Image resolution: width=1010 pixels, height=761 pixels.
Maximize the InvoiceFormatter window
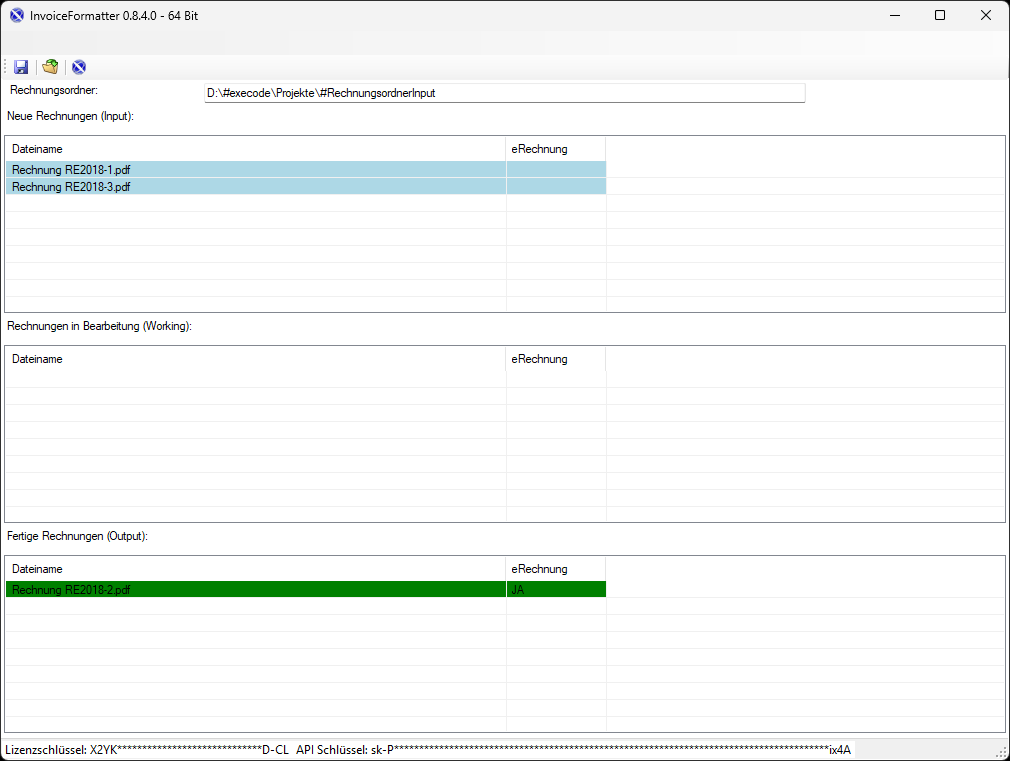940,15
